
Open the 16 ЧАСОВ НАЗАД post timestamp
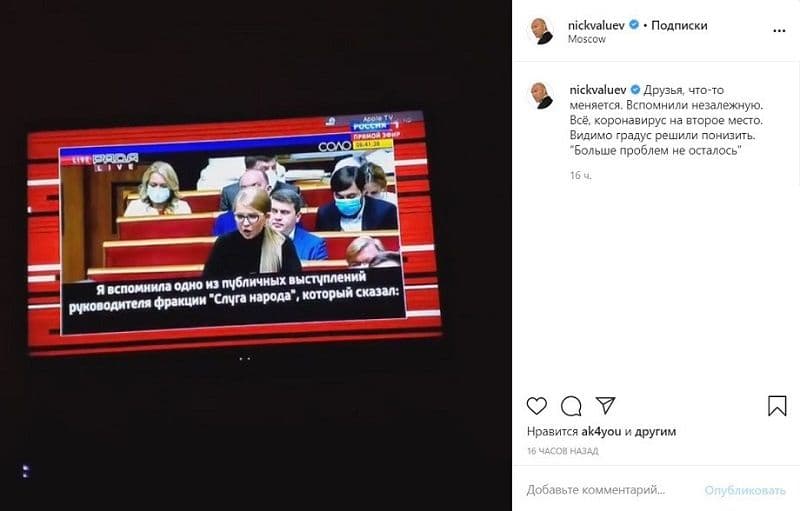(562, 451)
